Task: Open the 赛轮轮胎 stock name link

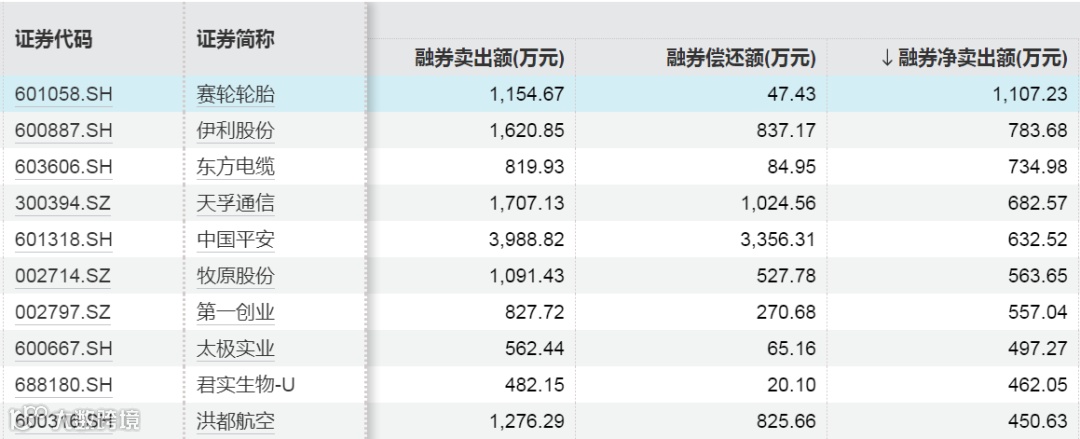Action: point(236,94)
